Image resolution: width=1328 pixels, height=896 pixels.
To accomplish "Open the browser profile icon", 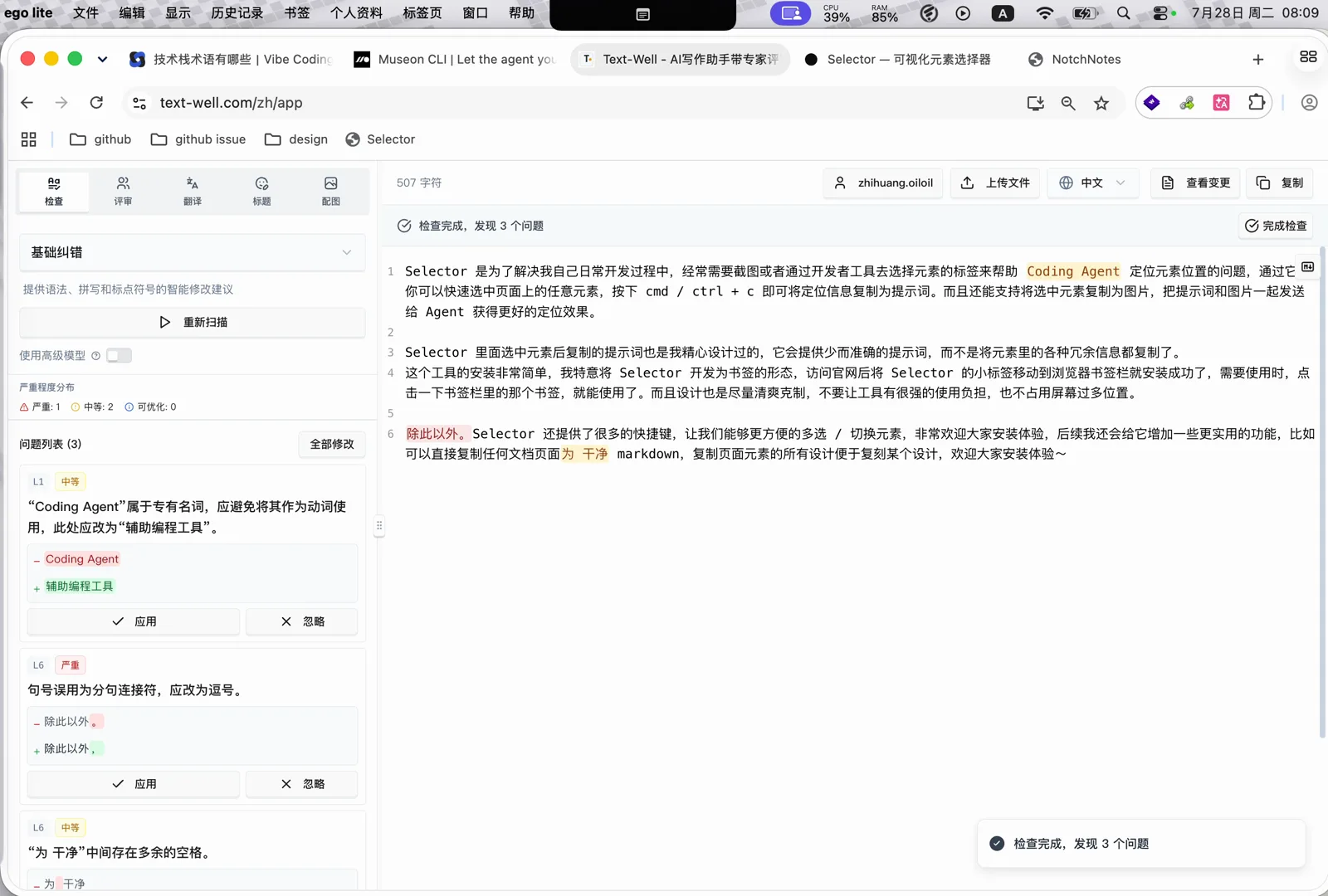I will (1310, 103).
